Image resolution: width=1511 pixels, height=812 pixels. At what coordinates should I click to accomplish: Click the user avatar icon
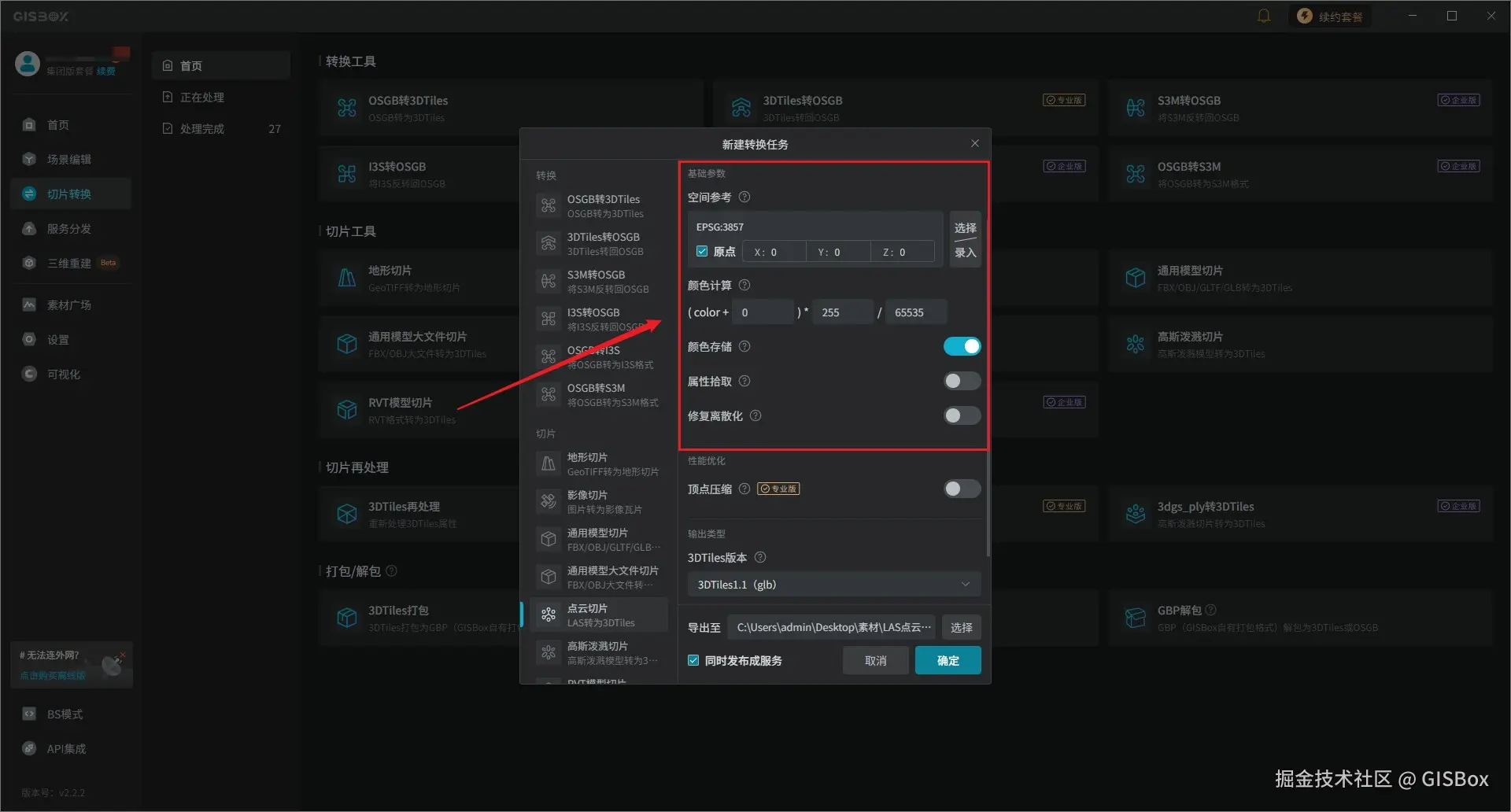click(x=28, y=64)
